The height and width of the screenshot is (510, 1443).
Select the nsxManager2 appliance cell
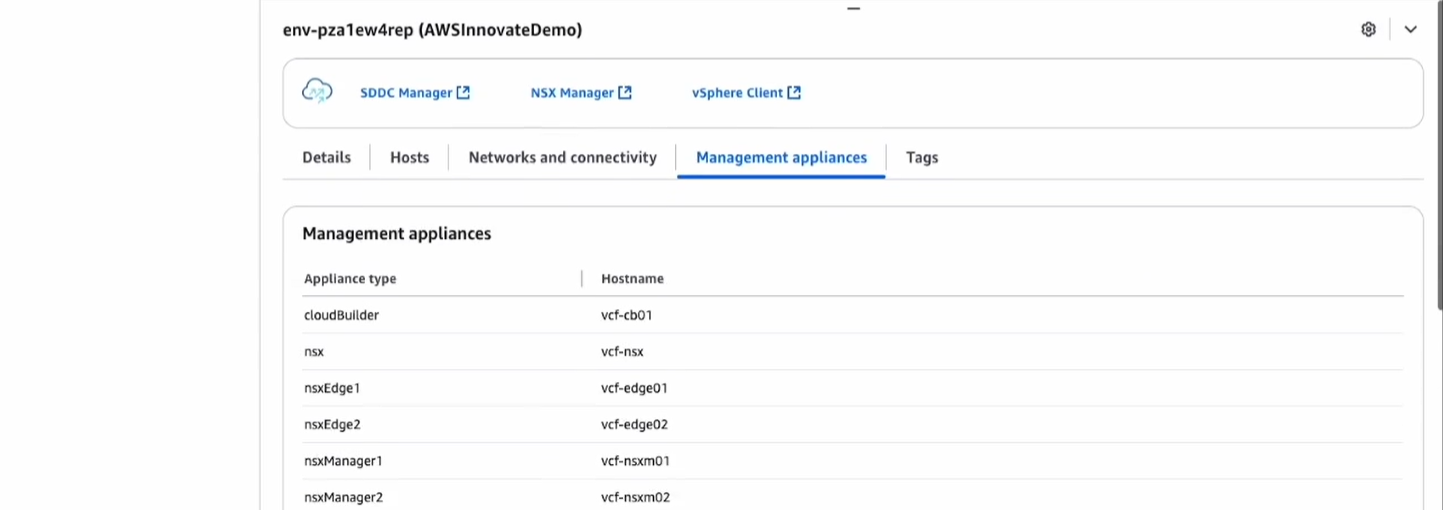coord(343,497)
